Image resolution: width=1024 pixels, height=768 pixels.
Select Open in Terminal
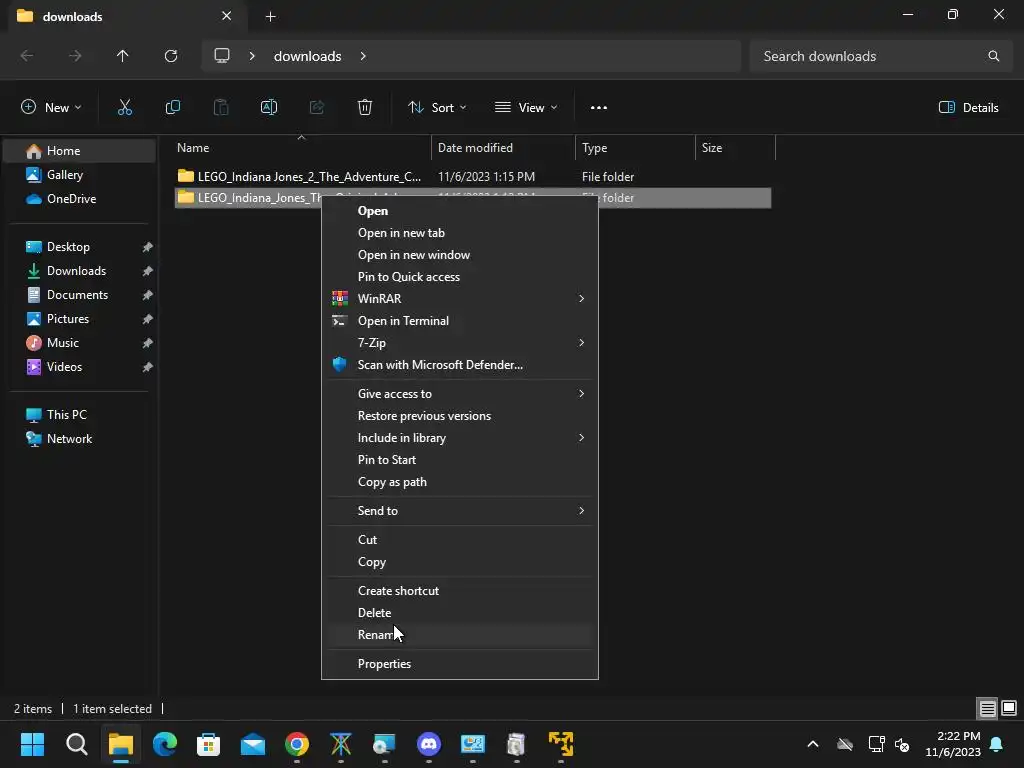tap(459, 321)
